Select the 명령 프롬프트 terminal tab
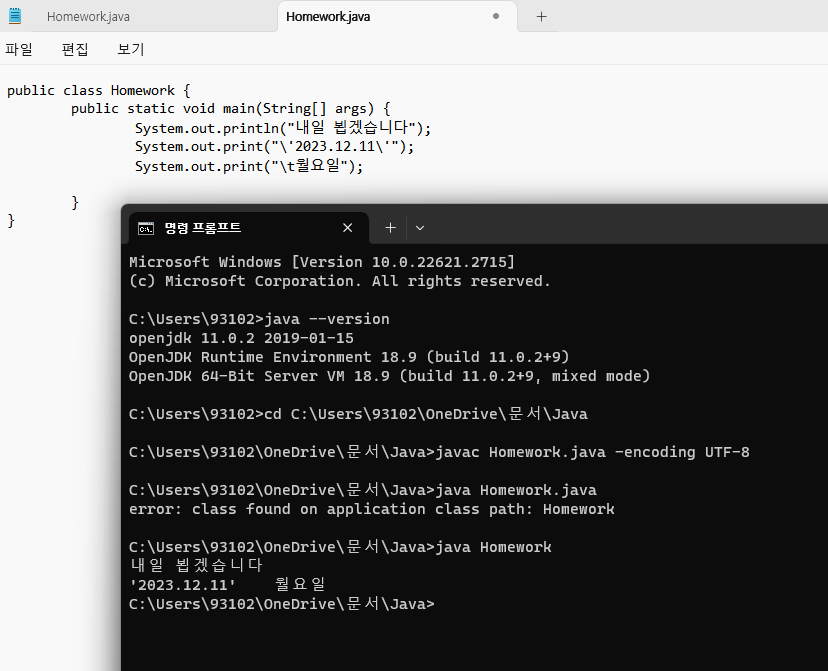The width and height of the screenshot is (828, 671). [249, 228]
